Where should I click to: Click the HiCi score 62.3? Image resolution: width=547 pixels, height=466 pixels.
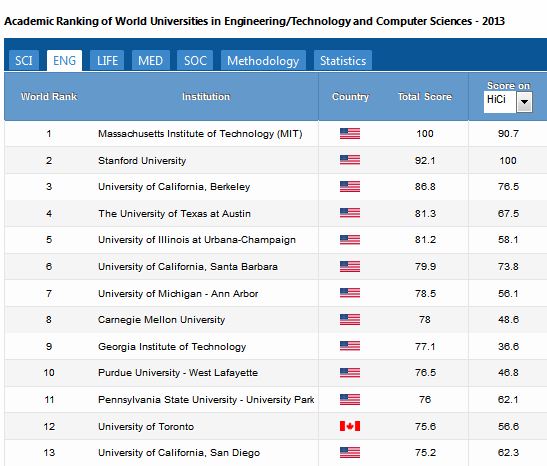[508, 452]
